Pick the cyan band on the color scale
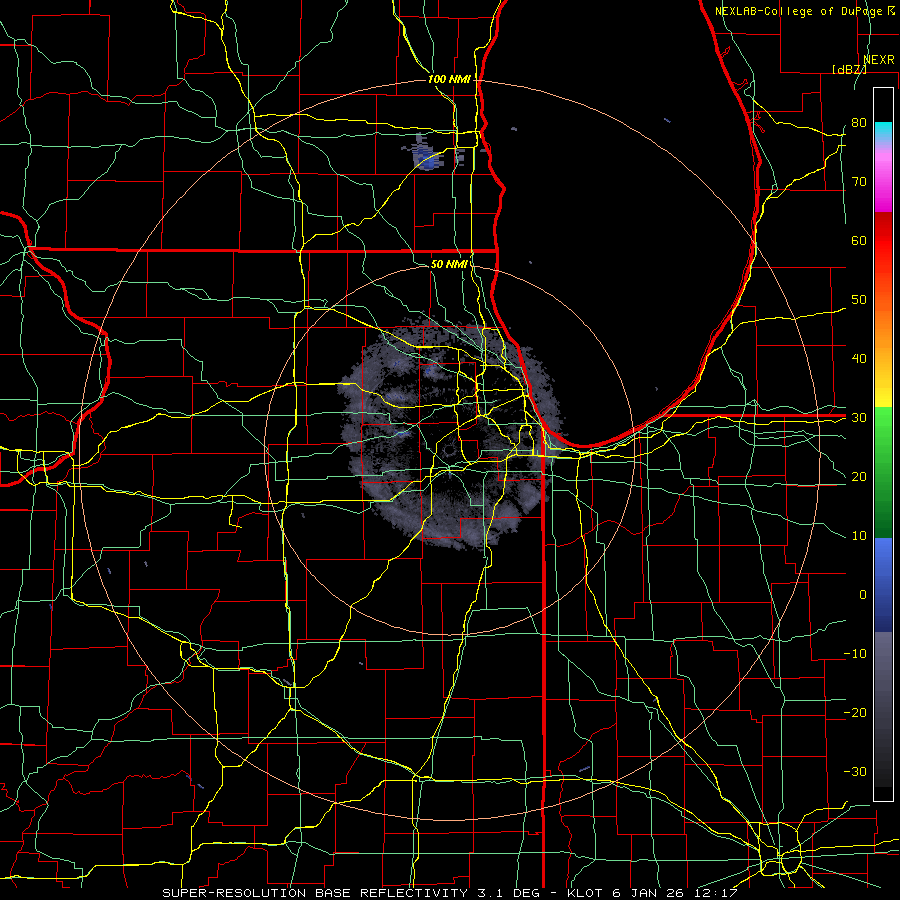The height and width of the screenshot is (900, 900). (883, 132)
